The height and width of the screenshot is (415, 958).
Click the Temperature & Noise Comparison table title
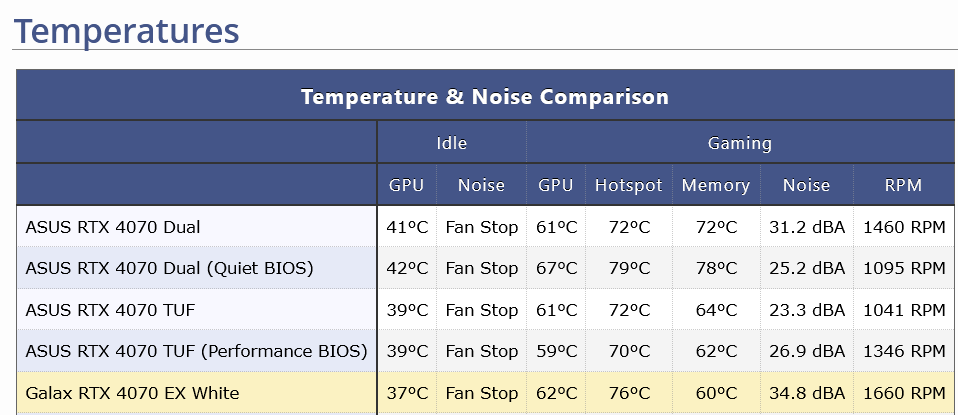pos(484,97)
